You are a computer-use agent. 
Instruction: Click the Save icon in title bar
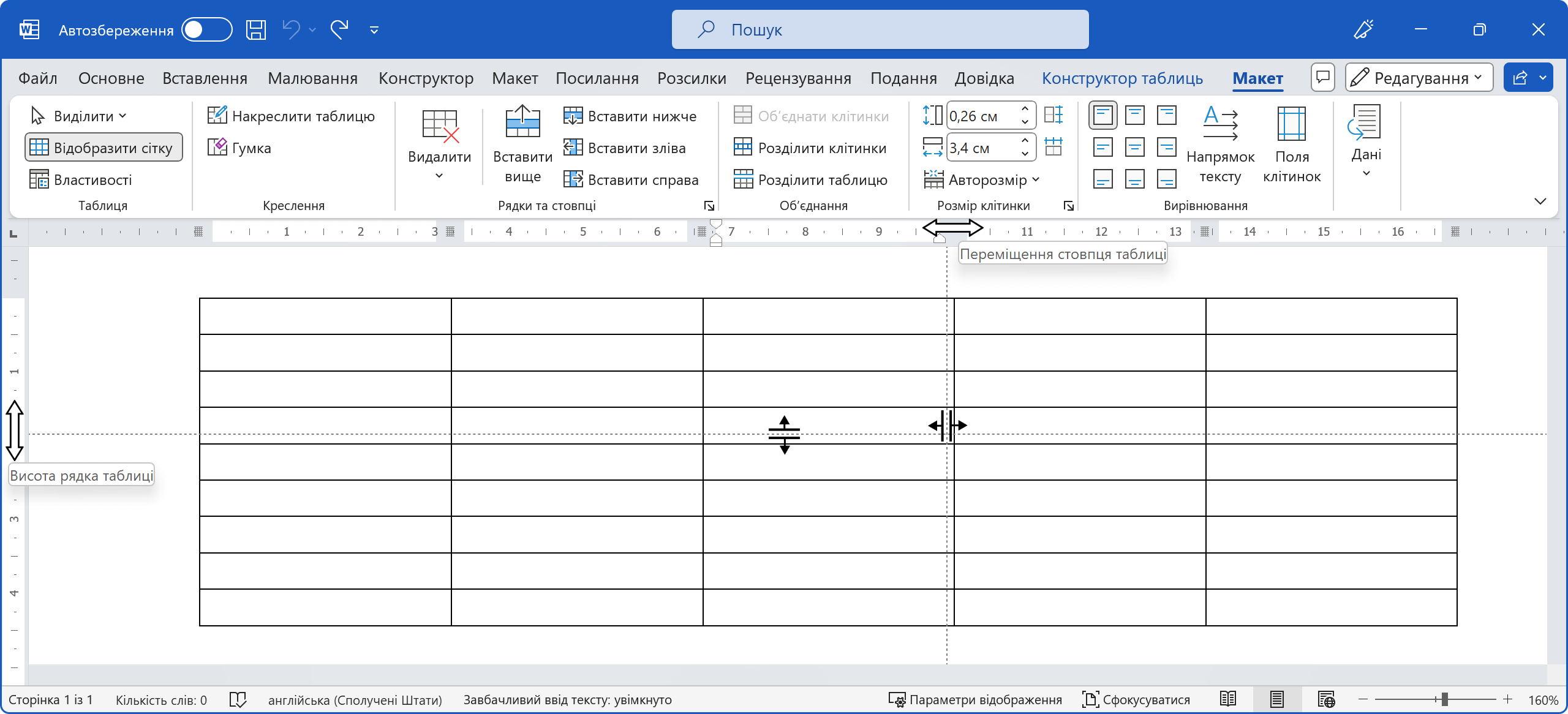tap(255, 29)
